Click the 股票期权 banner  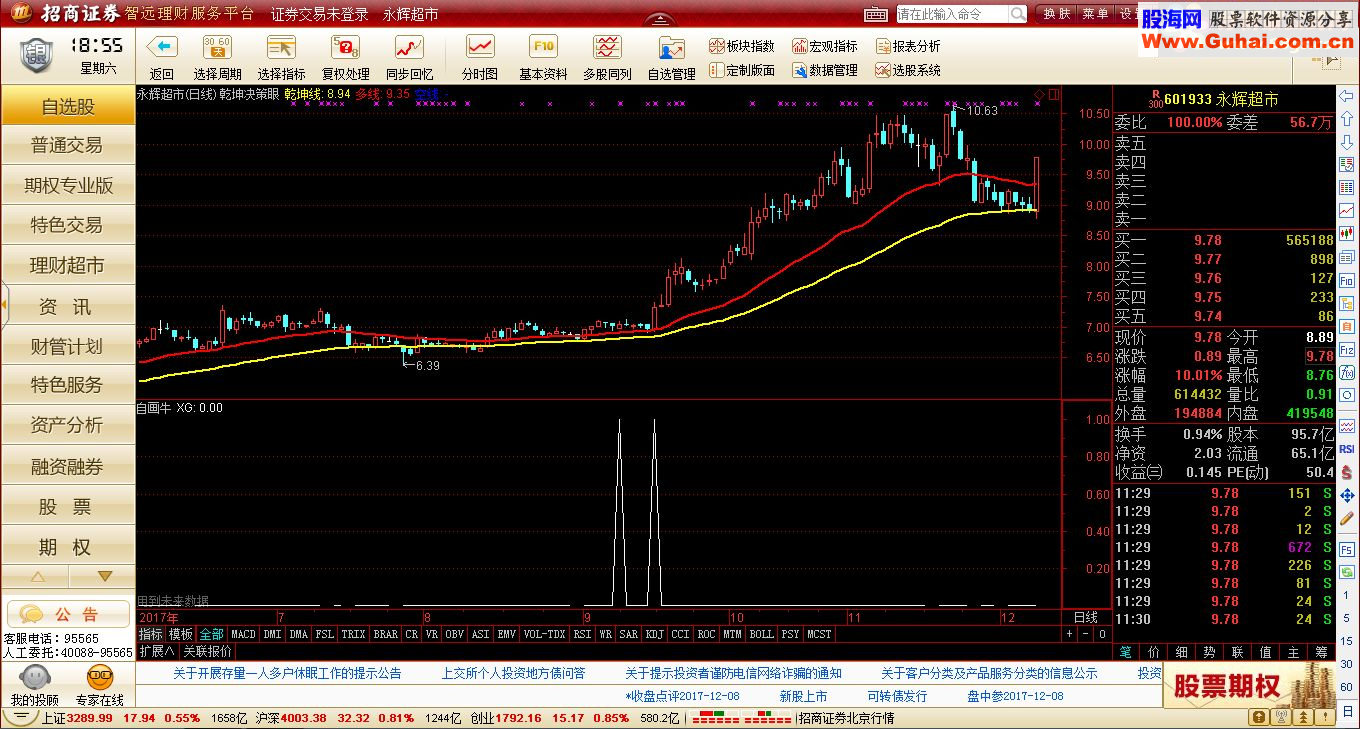tap(1248, 686)
